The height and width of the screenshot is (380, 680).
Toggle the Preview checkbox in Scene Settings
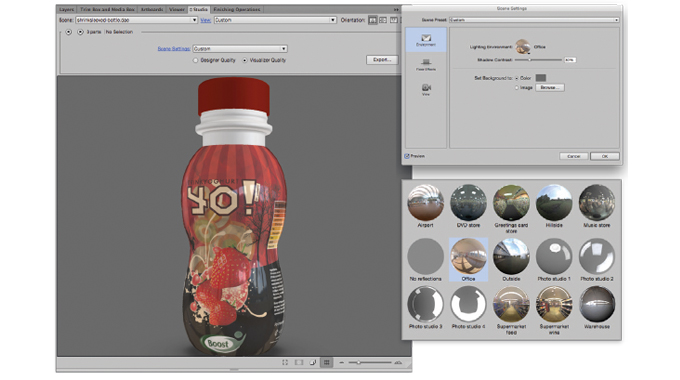pos(407,156)
